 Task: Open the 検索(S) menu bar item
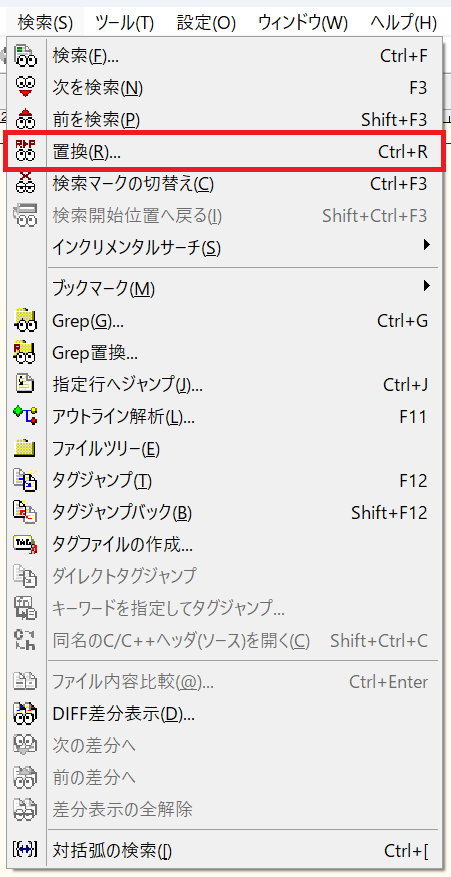45,23
